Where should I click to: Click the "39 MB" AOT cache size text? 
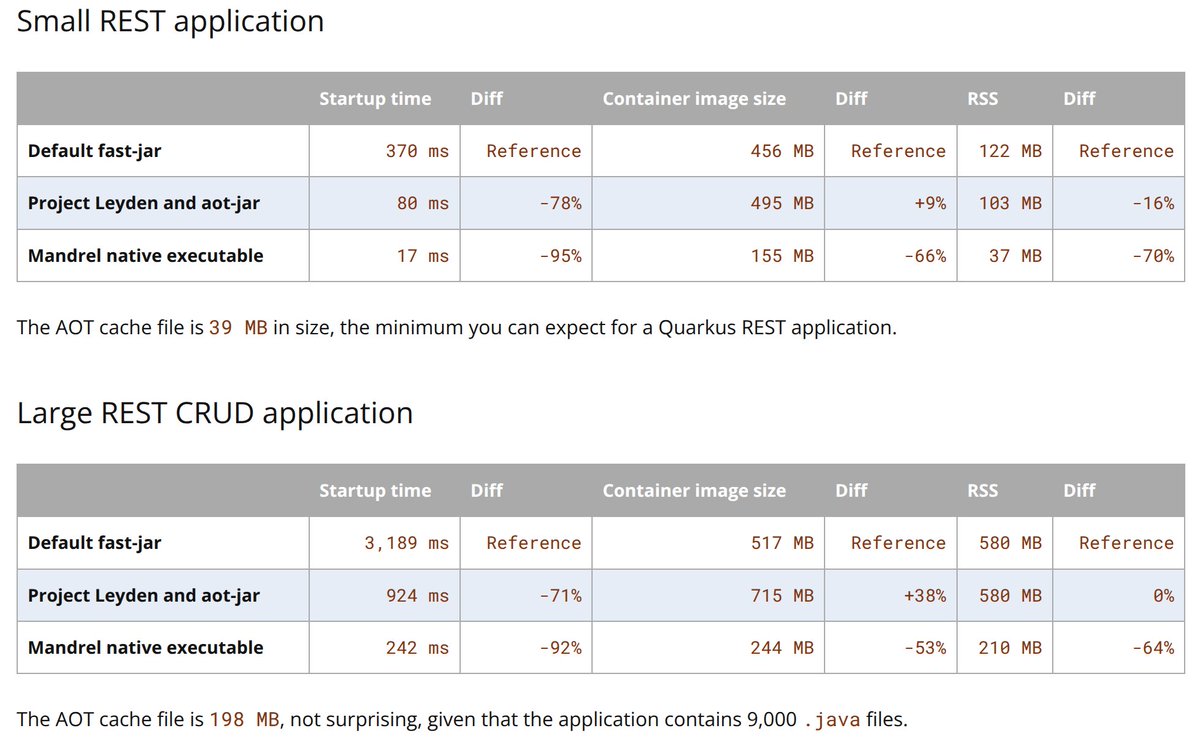(x=238, y=327)
